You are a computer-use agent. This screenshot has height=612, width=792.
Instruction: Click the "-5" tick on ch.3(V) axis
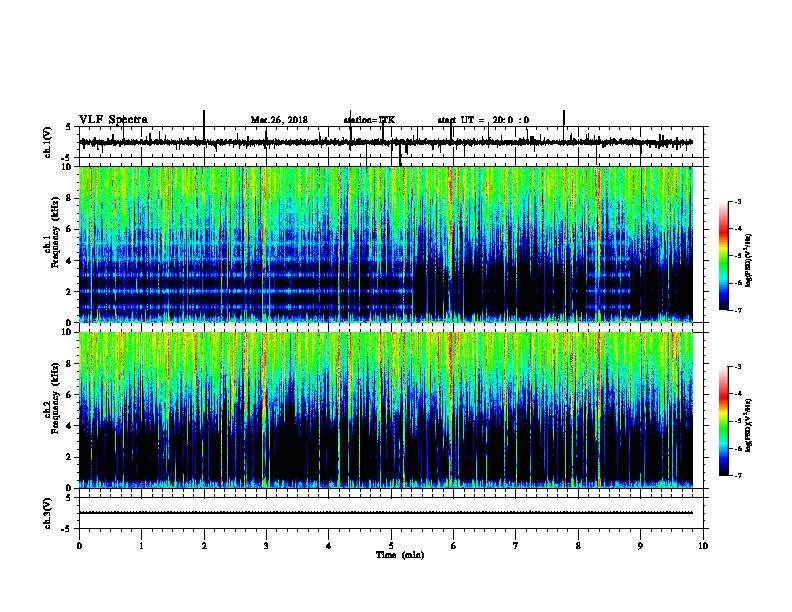tap(67, 529)
